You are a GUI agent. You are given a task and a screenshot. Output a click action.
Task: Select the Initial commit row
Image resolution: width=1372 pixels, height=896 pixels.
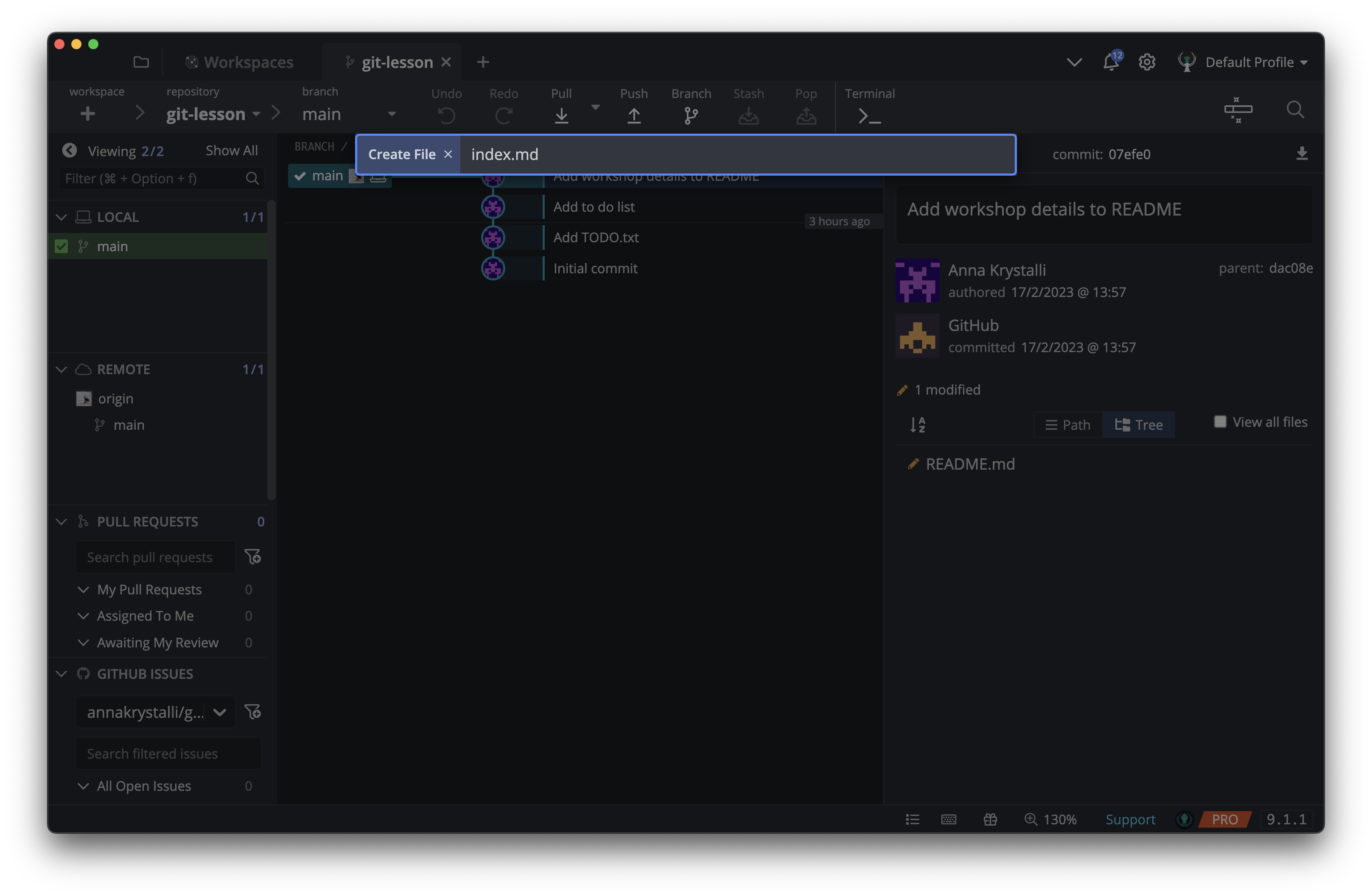coord(595,268)
